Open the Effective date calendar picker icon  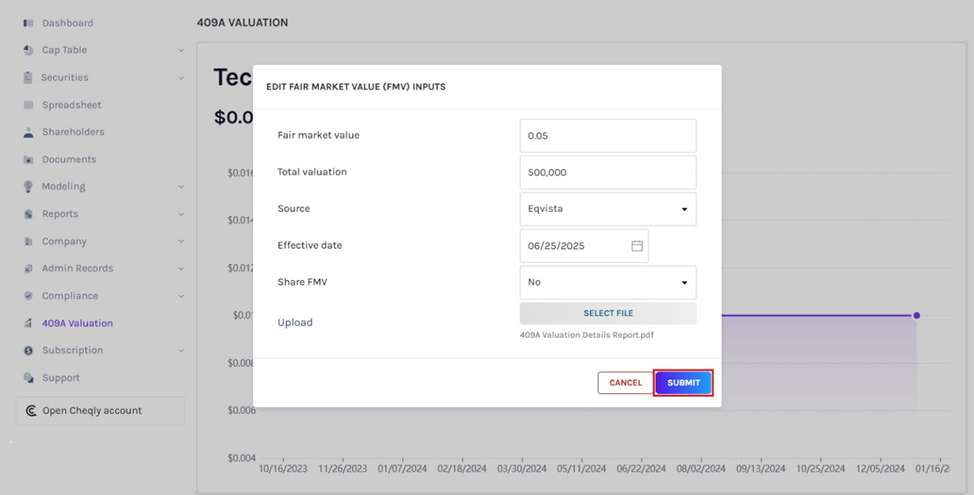coord(637,246)
